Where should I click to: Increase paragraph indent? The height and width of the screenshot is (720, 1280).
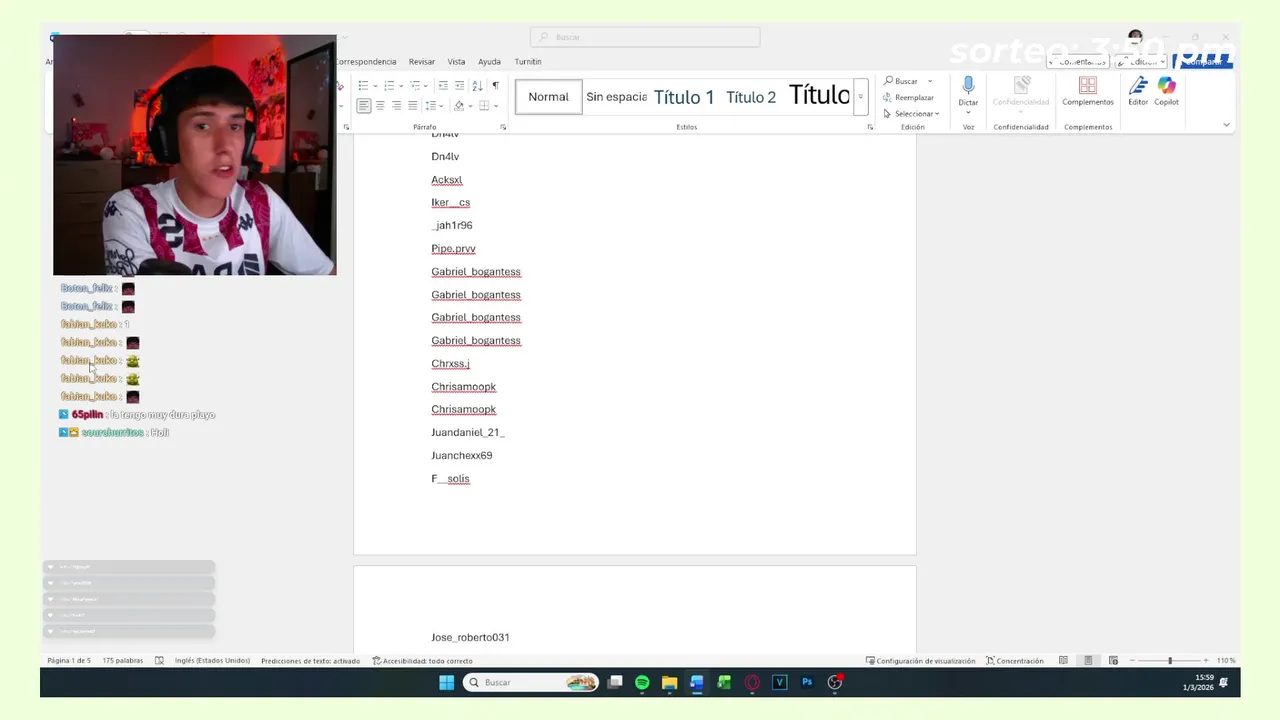pyautogui.click(x=459, y=85)
